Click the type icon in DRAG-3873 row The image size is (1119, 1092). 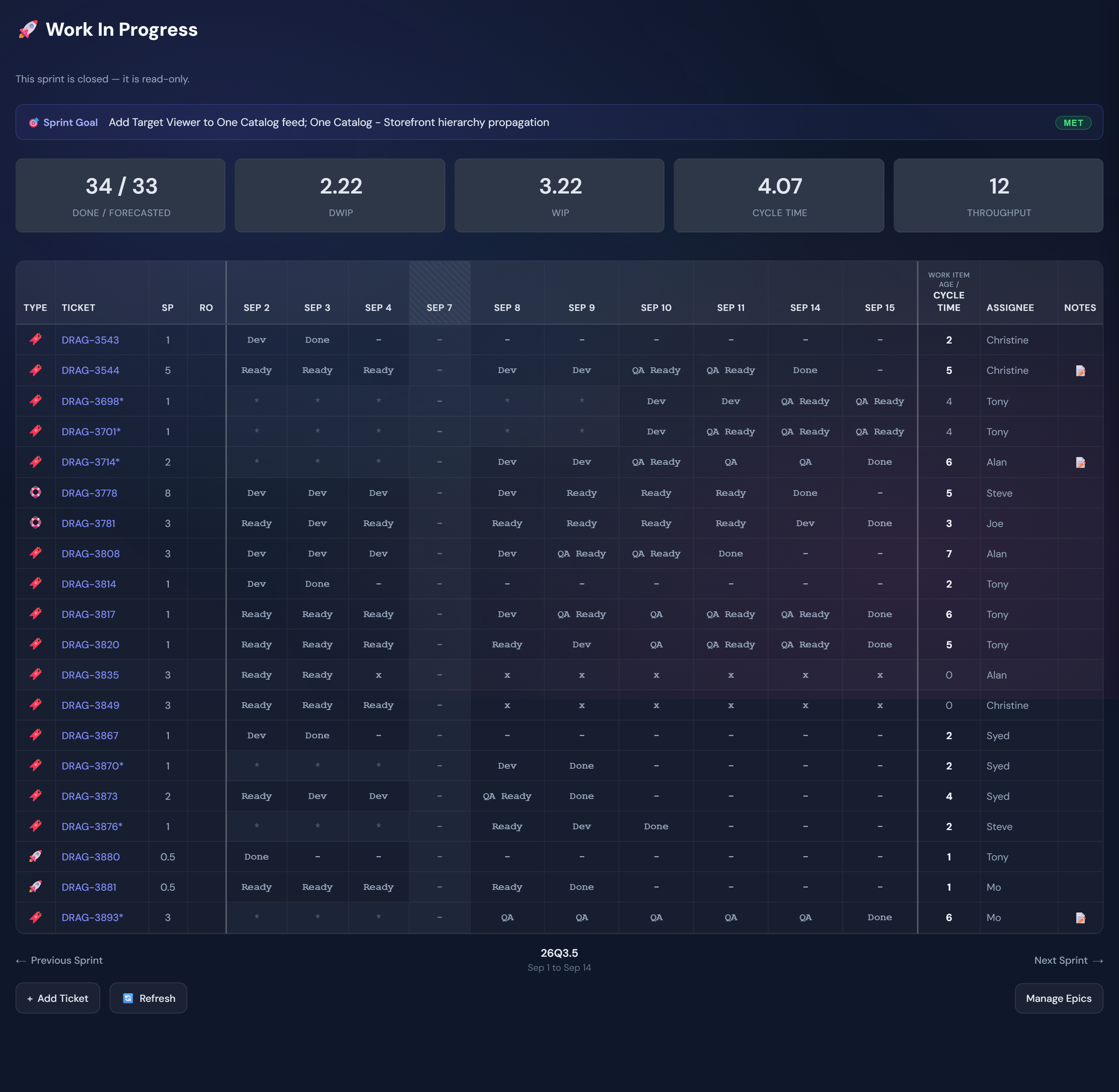pos(36,795)
